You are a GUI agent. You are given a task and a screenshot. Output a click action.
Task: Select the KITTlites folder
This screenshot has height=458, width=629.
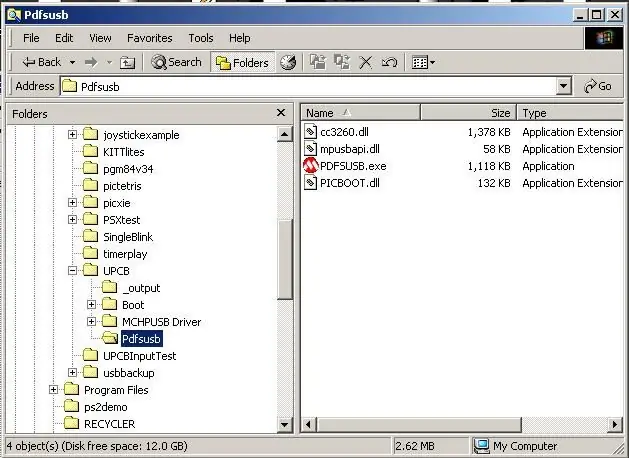(124, 152)
